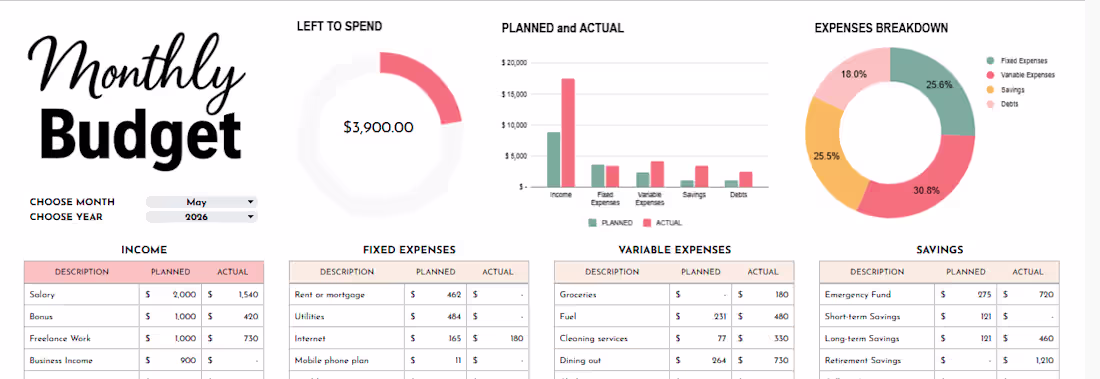
Task: Select the Bonus row label
Action: [x=41, y=317]
